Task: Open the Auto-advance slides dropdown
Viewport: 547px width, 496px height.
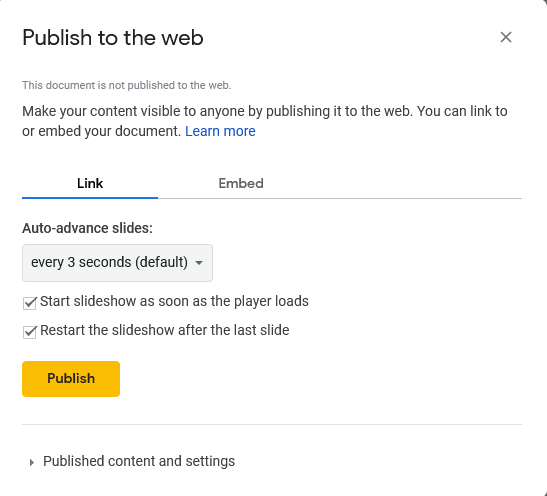Action: click(x=117, y=263)
